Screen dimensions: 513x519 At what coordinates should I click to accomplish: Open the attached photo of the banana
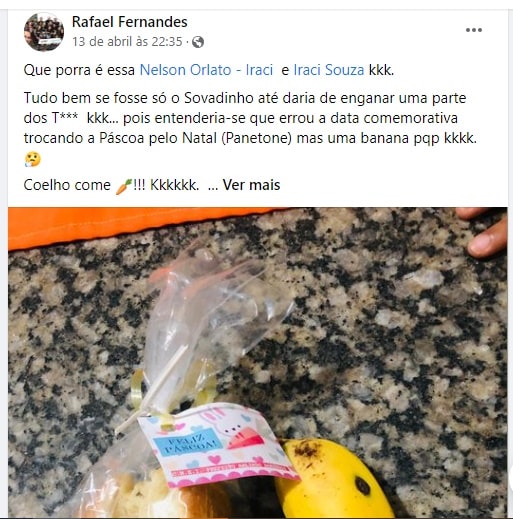coord(258,362)
